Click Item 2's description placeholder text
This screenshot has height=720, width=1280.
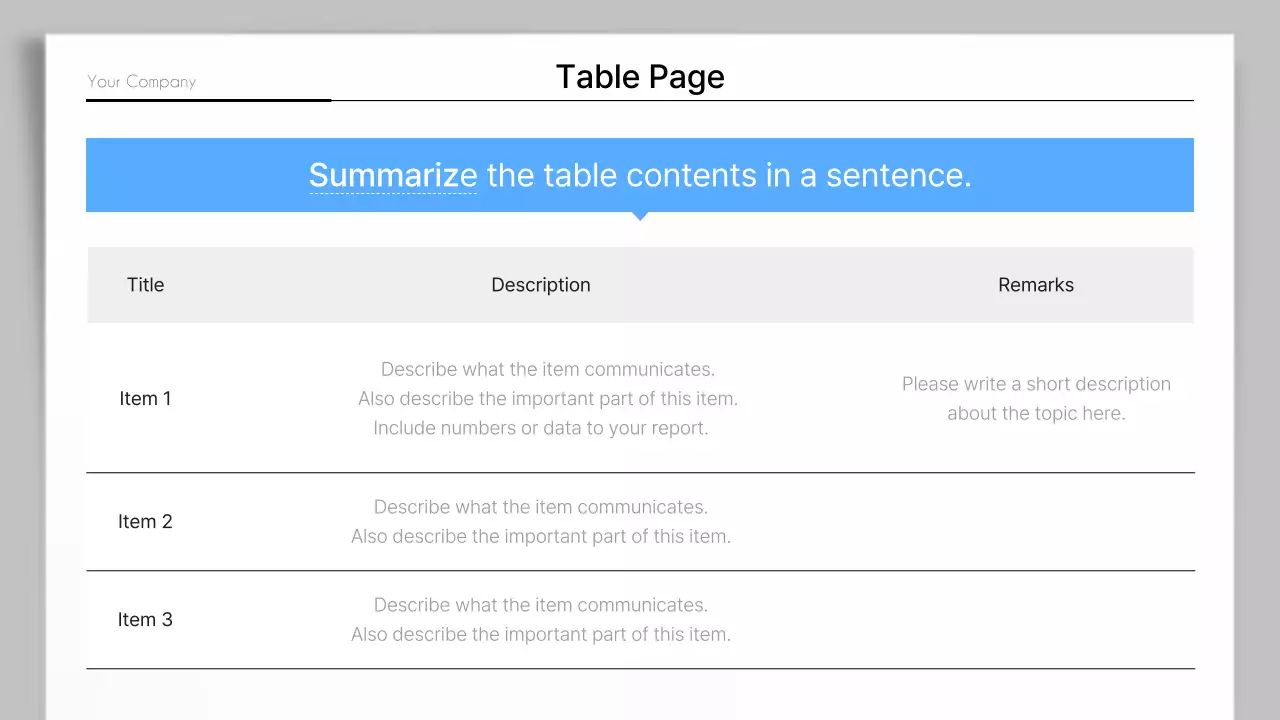[540, 521]
